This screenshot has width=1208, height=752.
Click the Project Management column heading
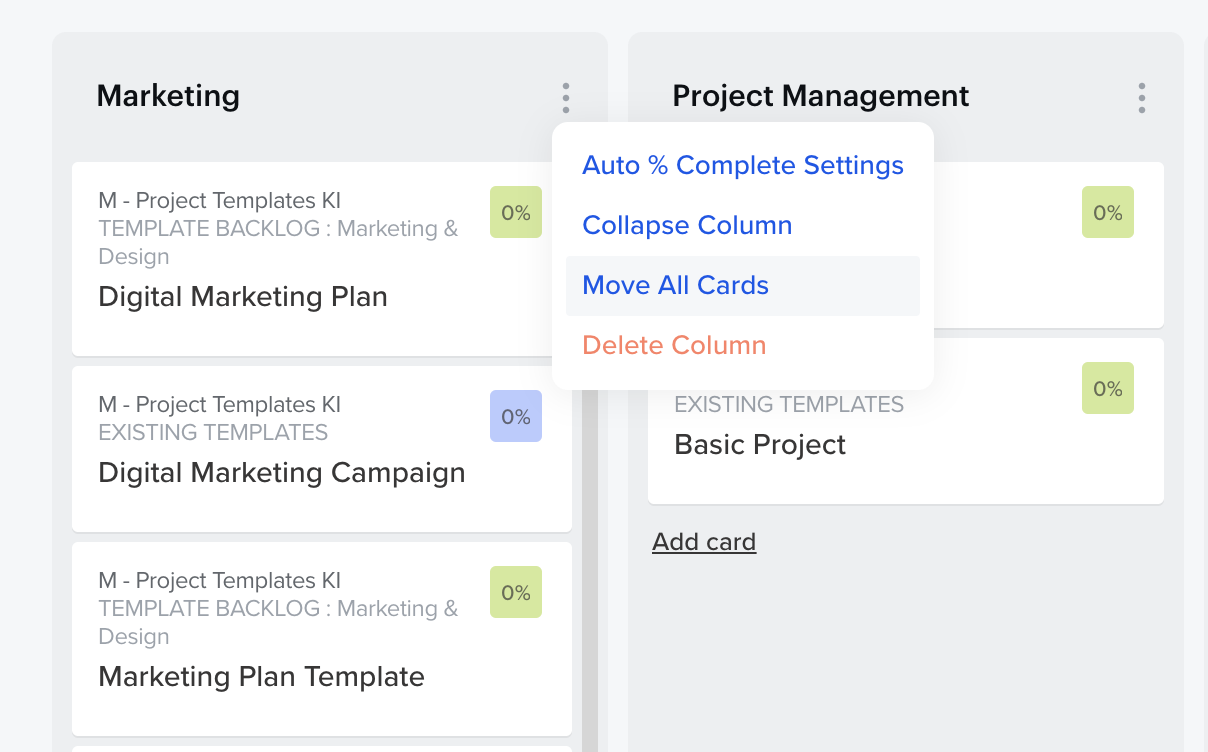tap(820, 96)
